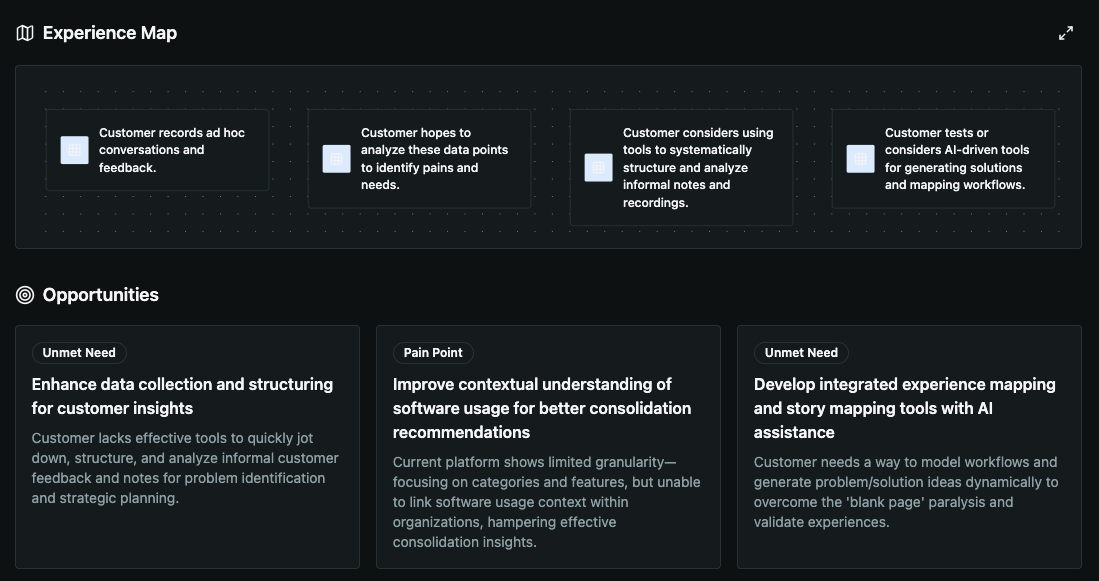Click the Unmet Need badge on the data collection card
Screen dimensions: 1099x581
[x=79, y=352]
